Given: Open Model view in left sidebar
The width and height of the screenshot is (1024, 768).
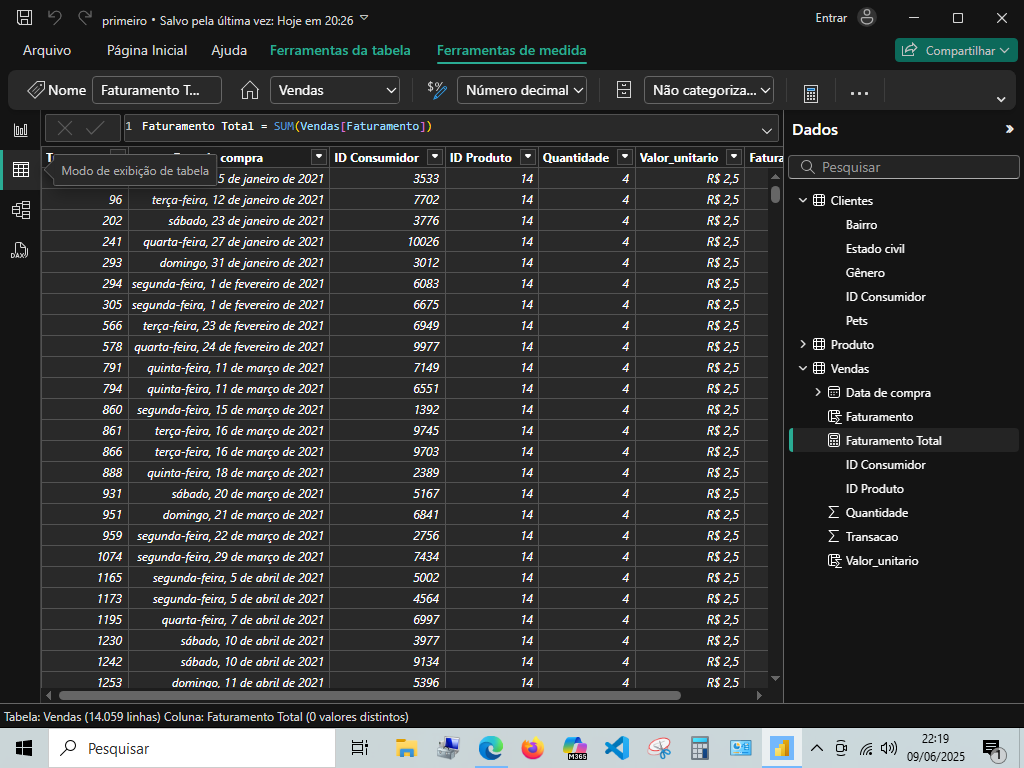Looking at the screenshot, I should (21, 210).
